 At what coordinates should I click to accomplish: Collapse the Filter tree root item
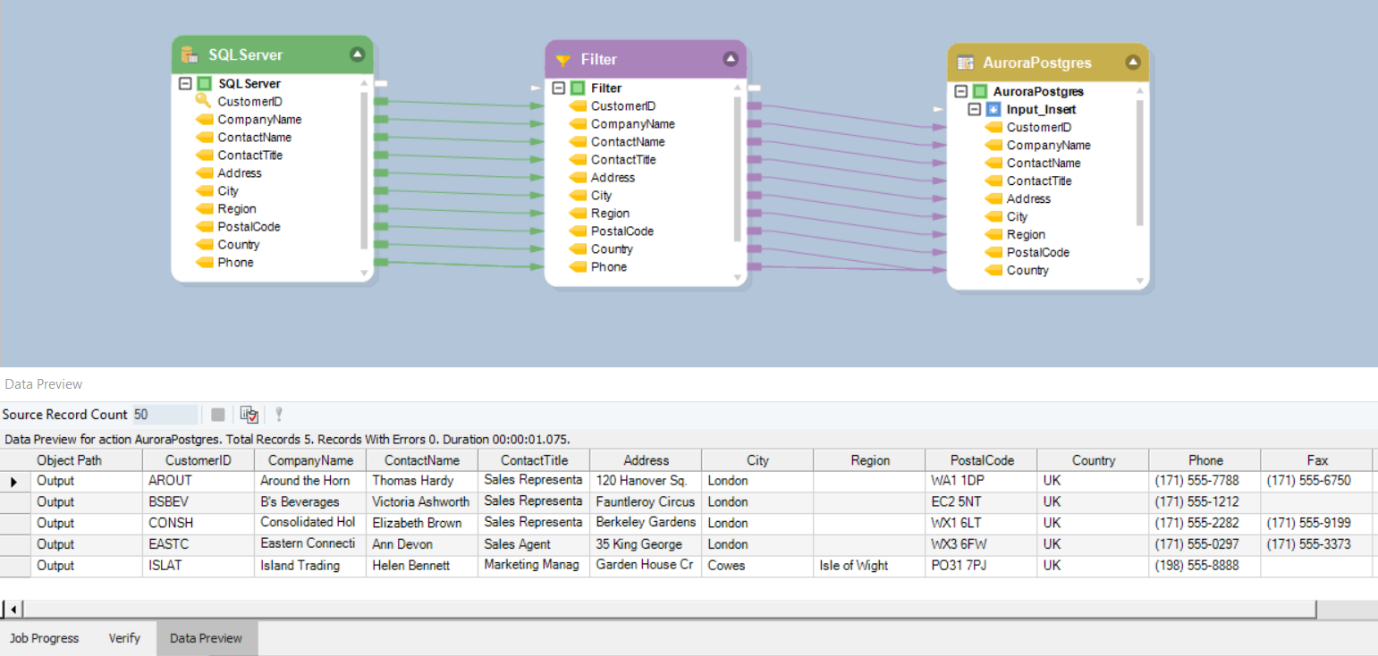tap(559, 87)
